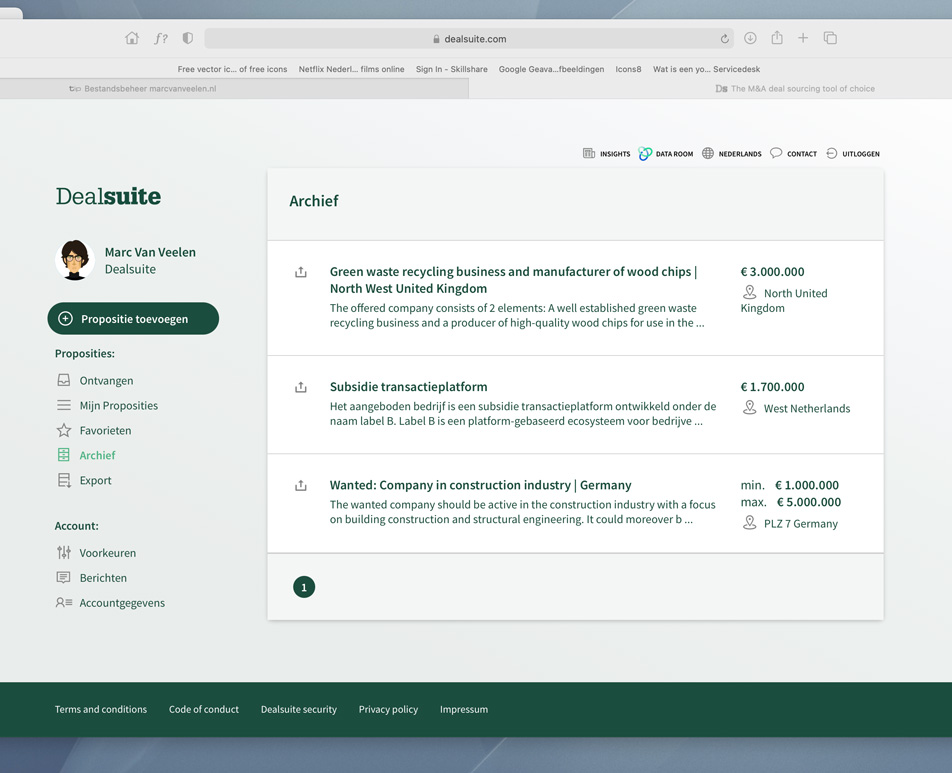Image resolution: width=952 pixels, height=773 pixels.
Task: Click share icon on Green waste recycling listing
Action: click(301, 272)
